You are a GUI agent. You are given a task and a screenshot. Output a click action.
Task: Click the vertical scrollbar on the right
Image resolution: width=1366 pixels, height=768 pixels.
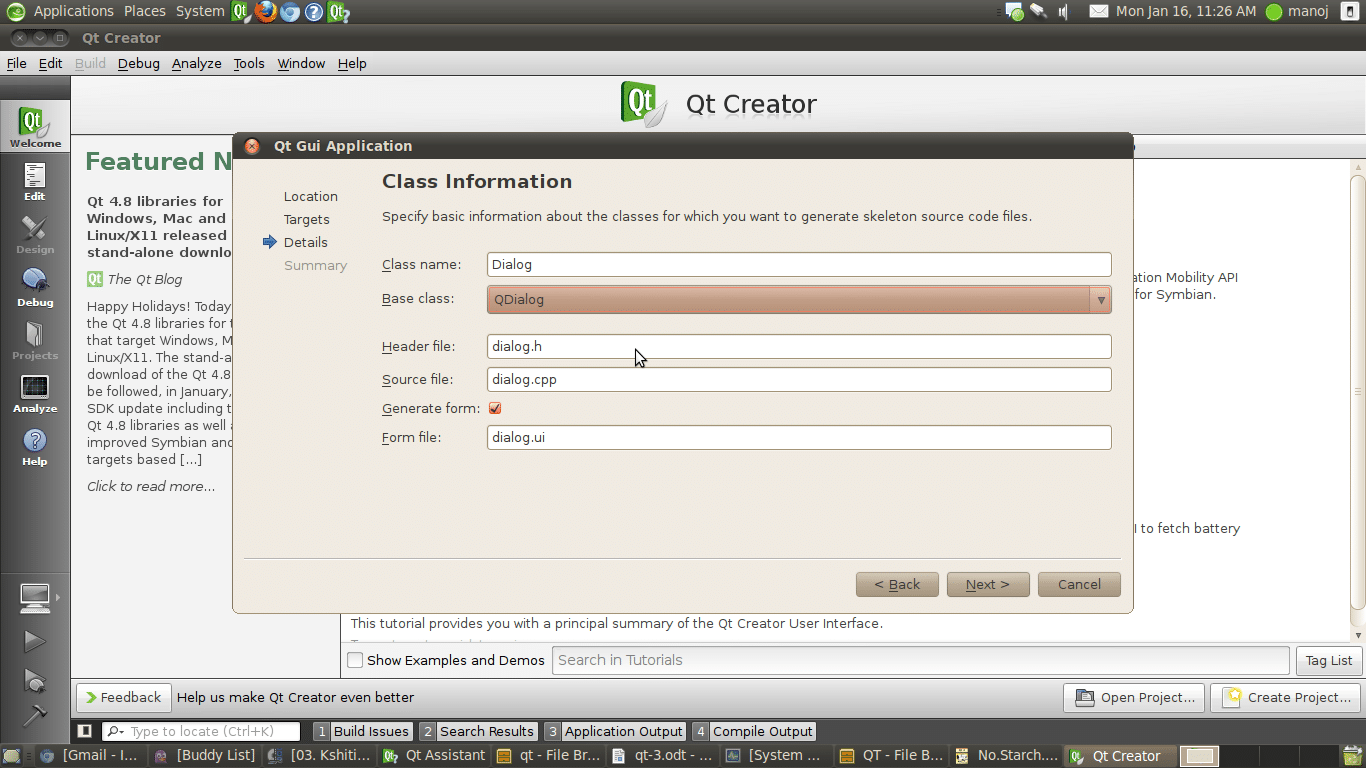click(1357, 390)
